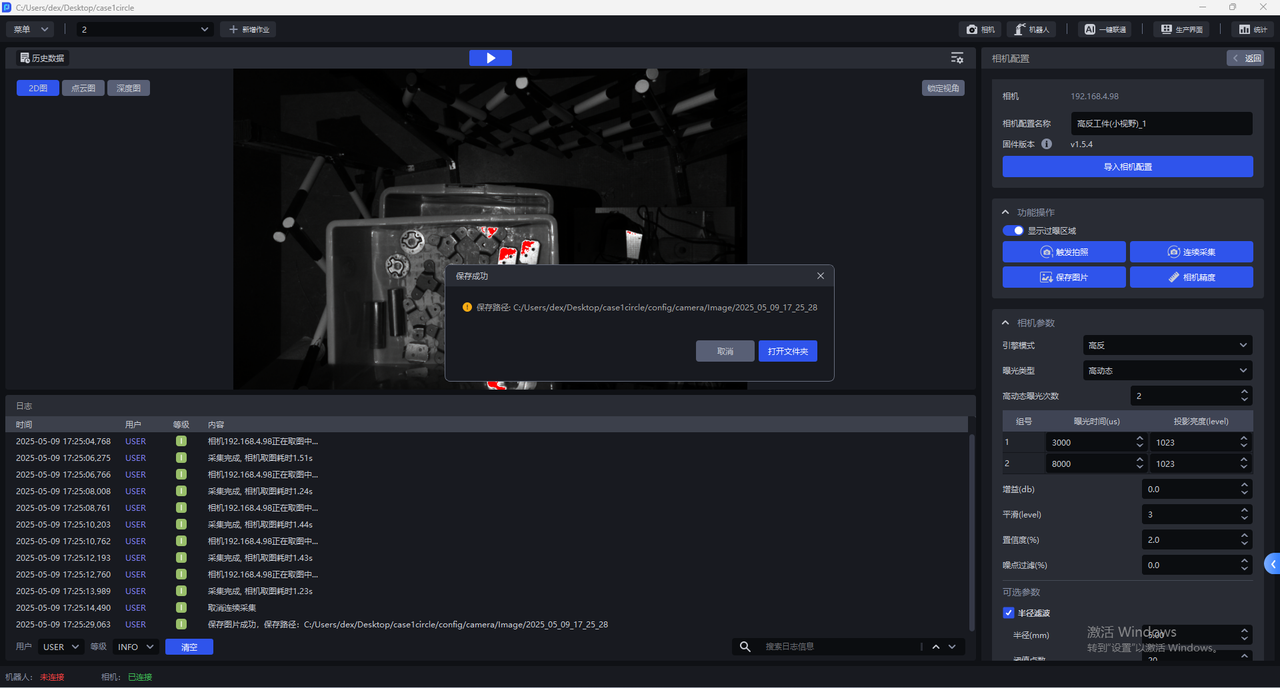
Task: Uncheck the radius filter (半径滤波) checkbox
Action: [x=1008, y=613]
